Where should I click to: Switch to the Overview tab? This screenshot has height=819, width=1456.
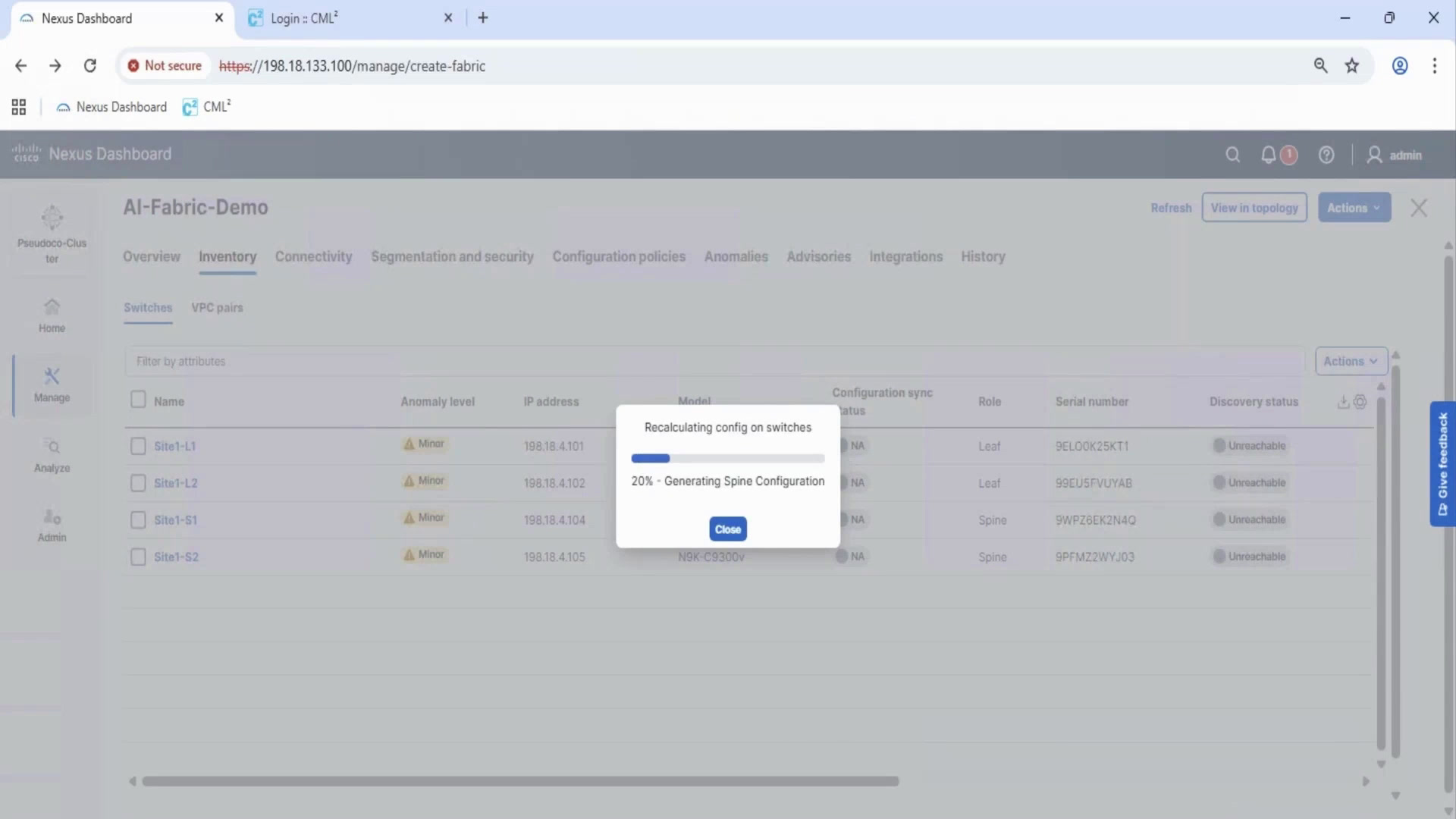pos(152,257)
